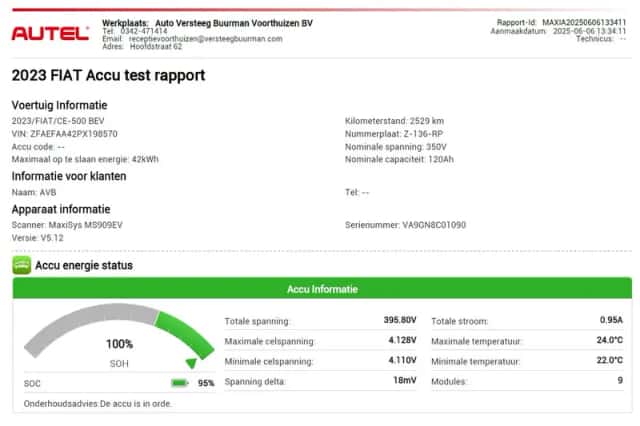
Task: Click Versie V5.12
Action: (x=38, y=238)
